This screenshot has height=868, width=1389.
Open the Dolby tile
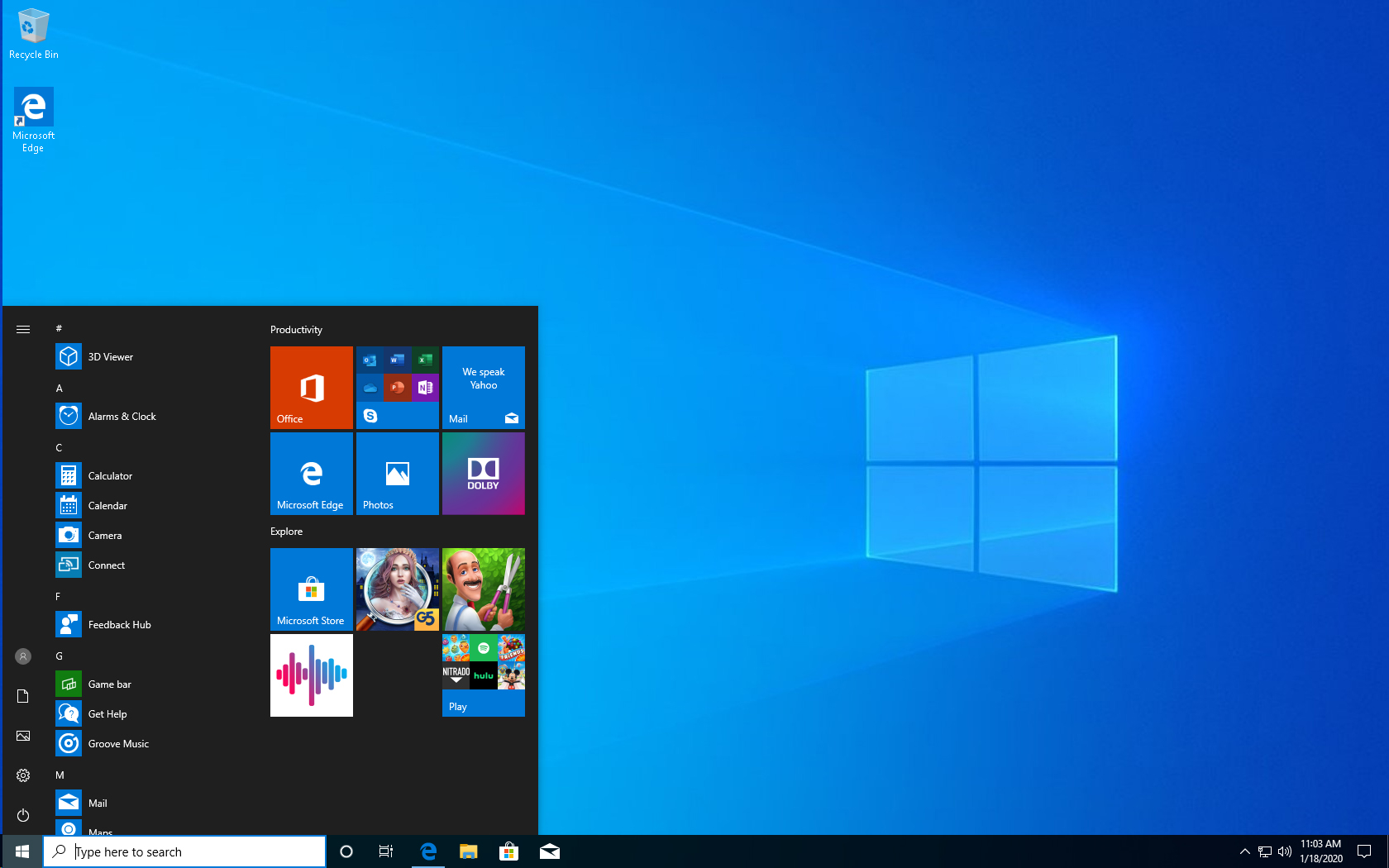pyautogui.click(x=484, y=474)
